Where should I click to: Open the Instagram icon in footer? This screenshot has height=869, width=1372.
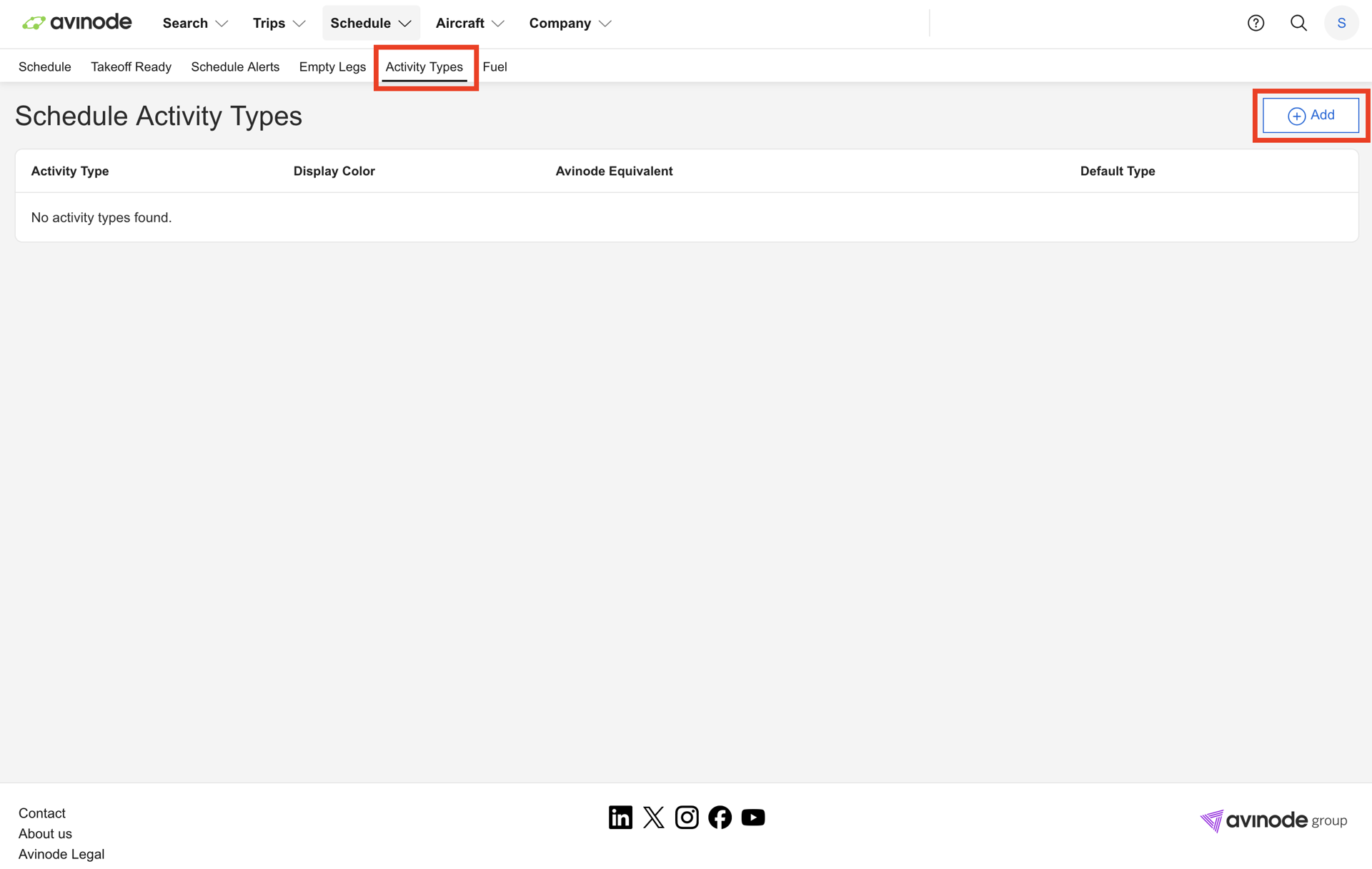pos(687,817)
